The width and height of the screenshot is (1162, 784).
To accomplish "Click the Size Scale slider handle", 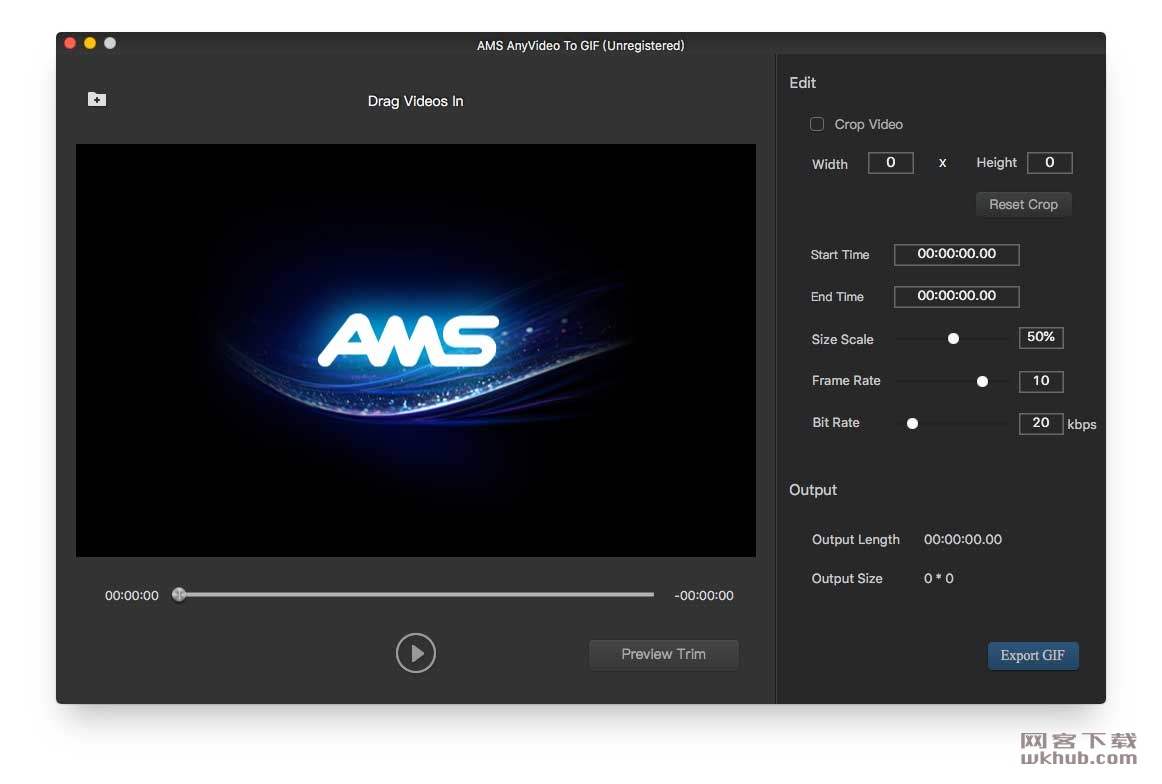I will click(954, 339).
